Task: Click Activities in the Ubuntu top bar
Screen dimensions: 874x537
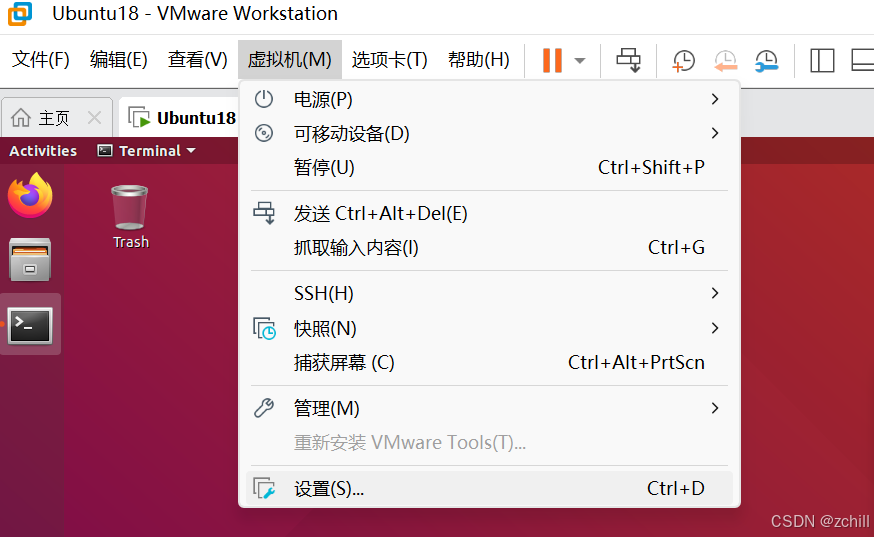Action: [x=43, y=151]
